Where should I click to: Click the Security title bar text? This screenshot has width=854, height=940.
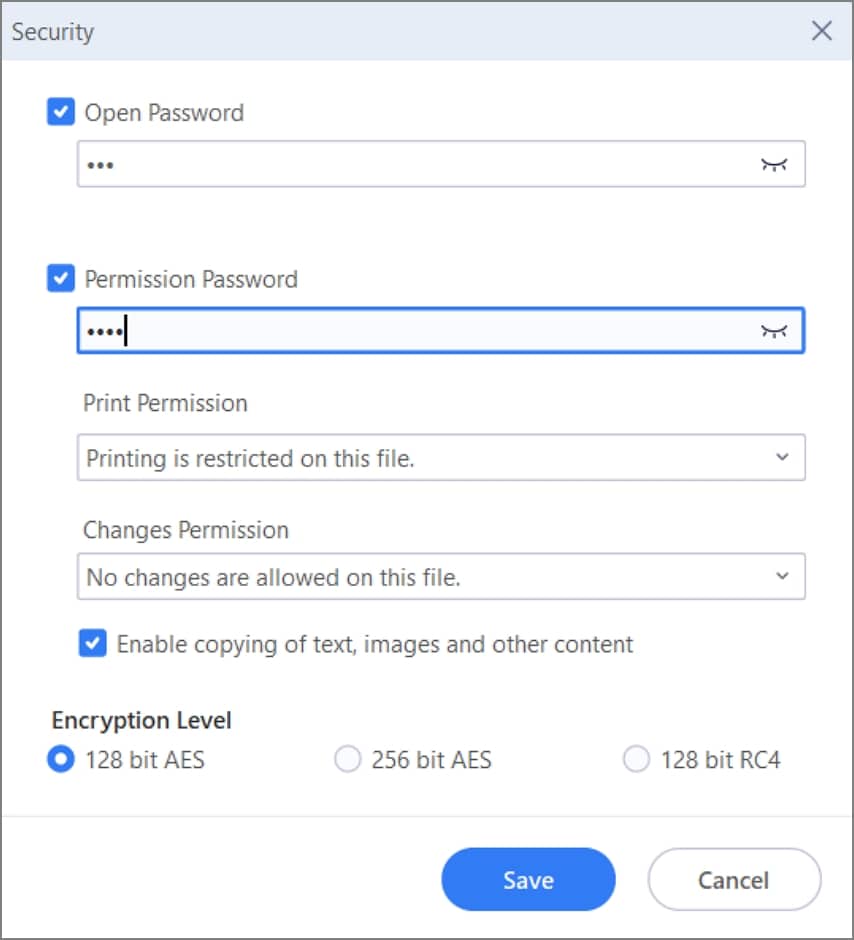pyautogui.click(x=53, y=32)
